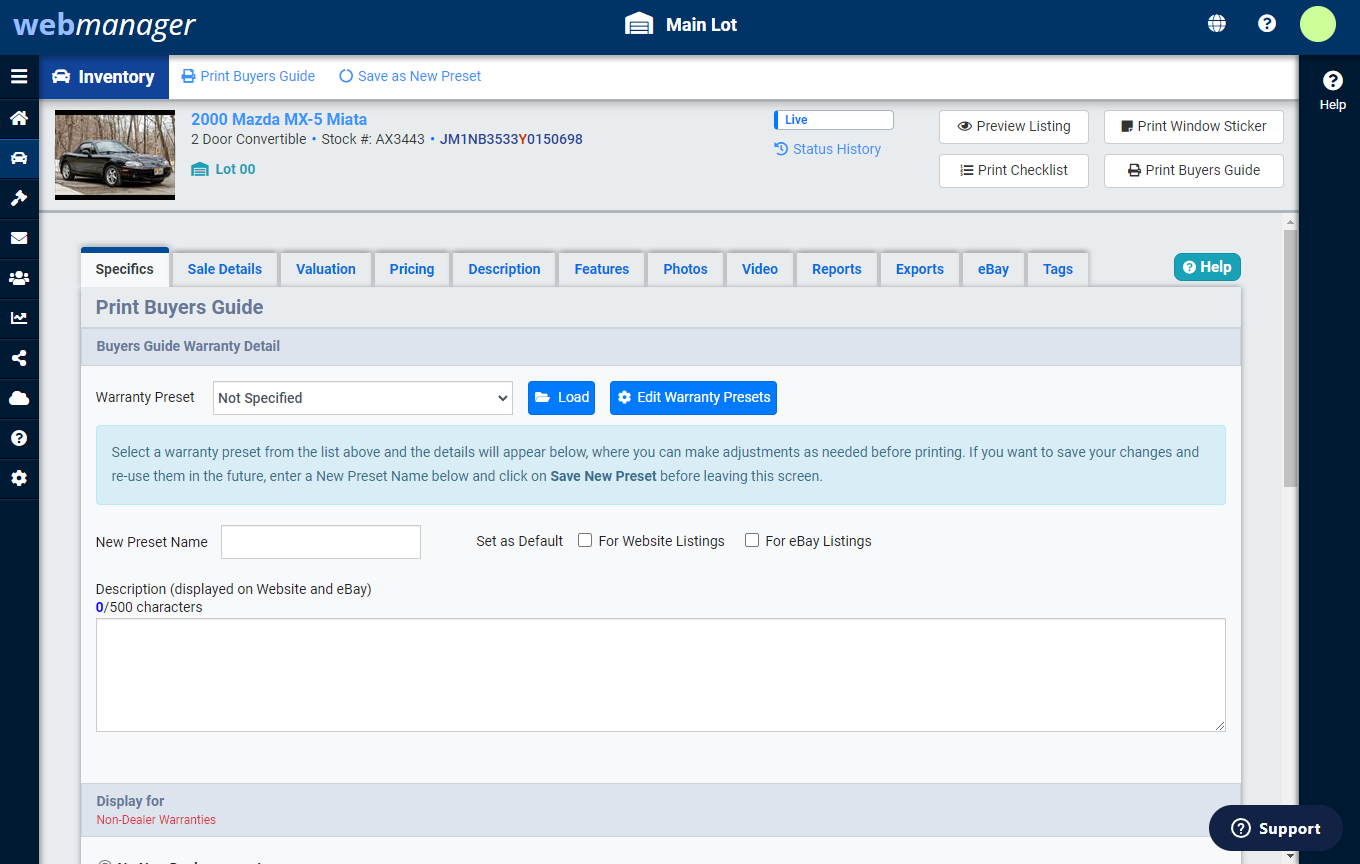Click the Miata vehicle thumbnail photo

pos(114,156)
